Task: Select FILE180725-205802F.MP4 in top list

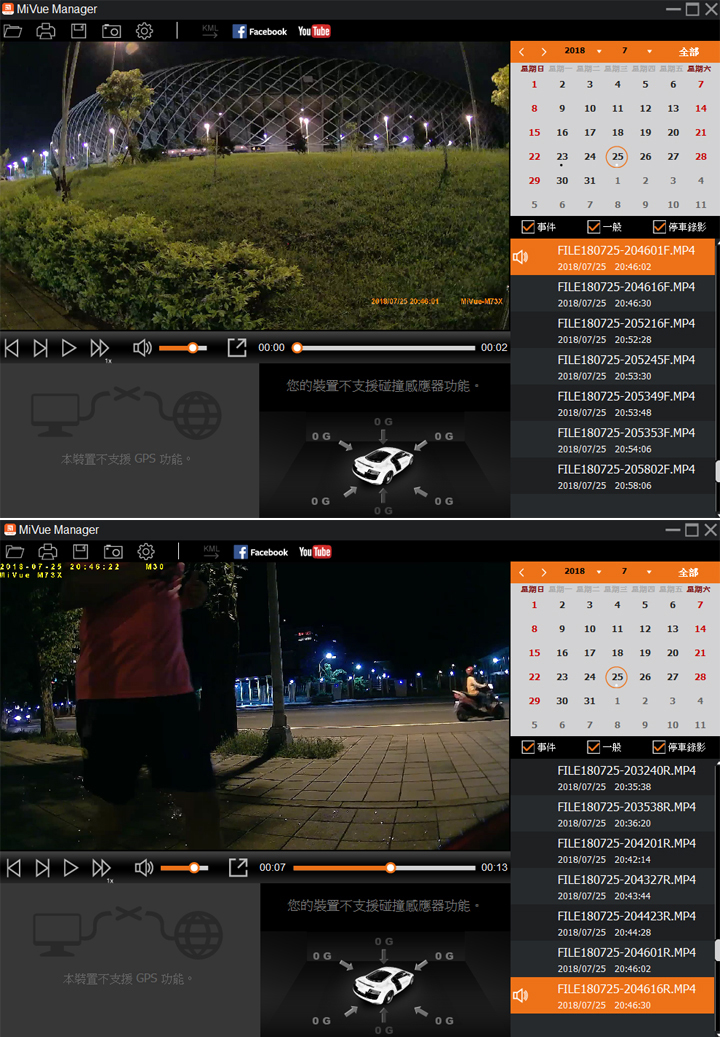Action: [x=612, y=476]
